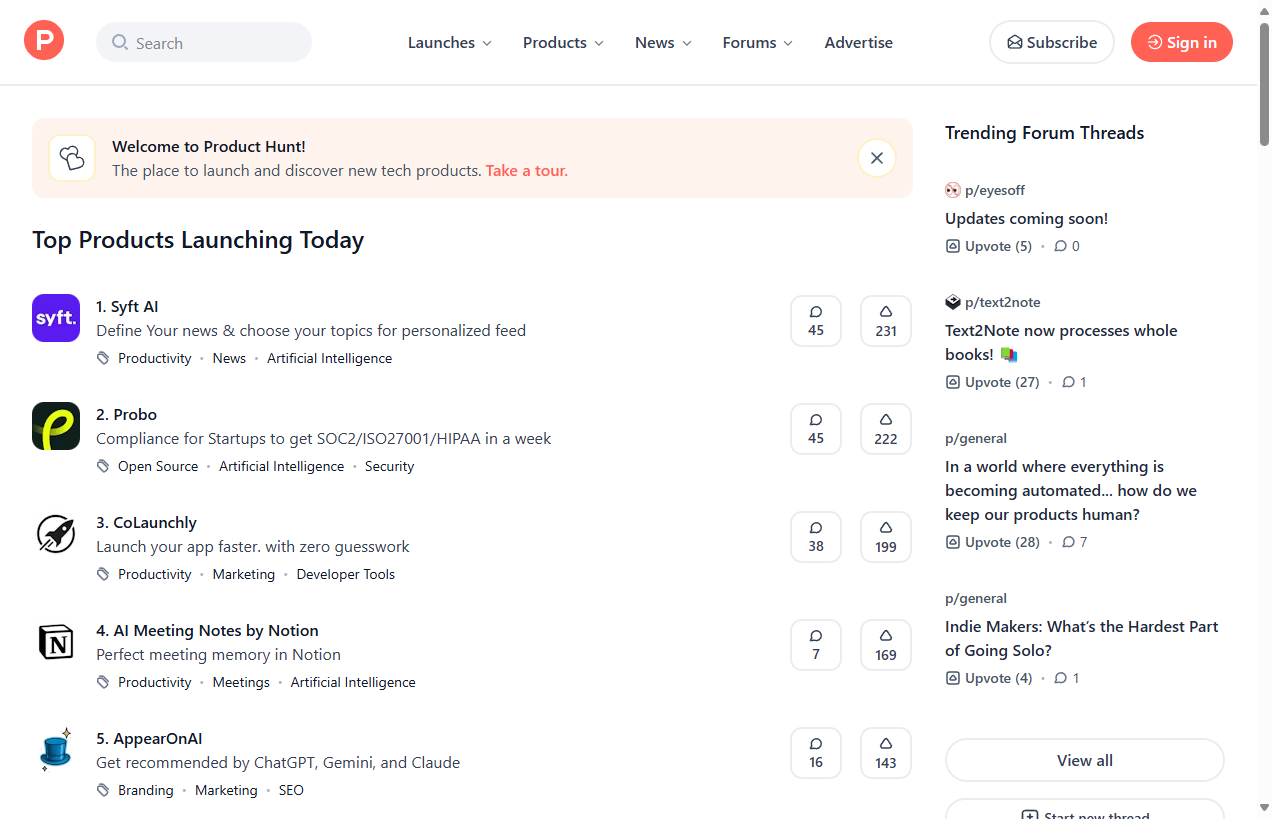The image size is (1272, 819).
Task: Click the Probo product logo
Action: pos(55,426)
